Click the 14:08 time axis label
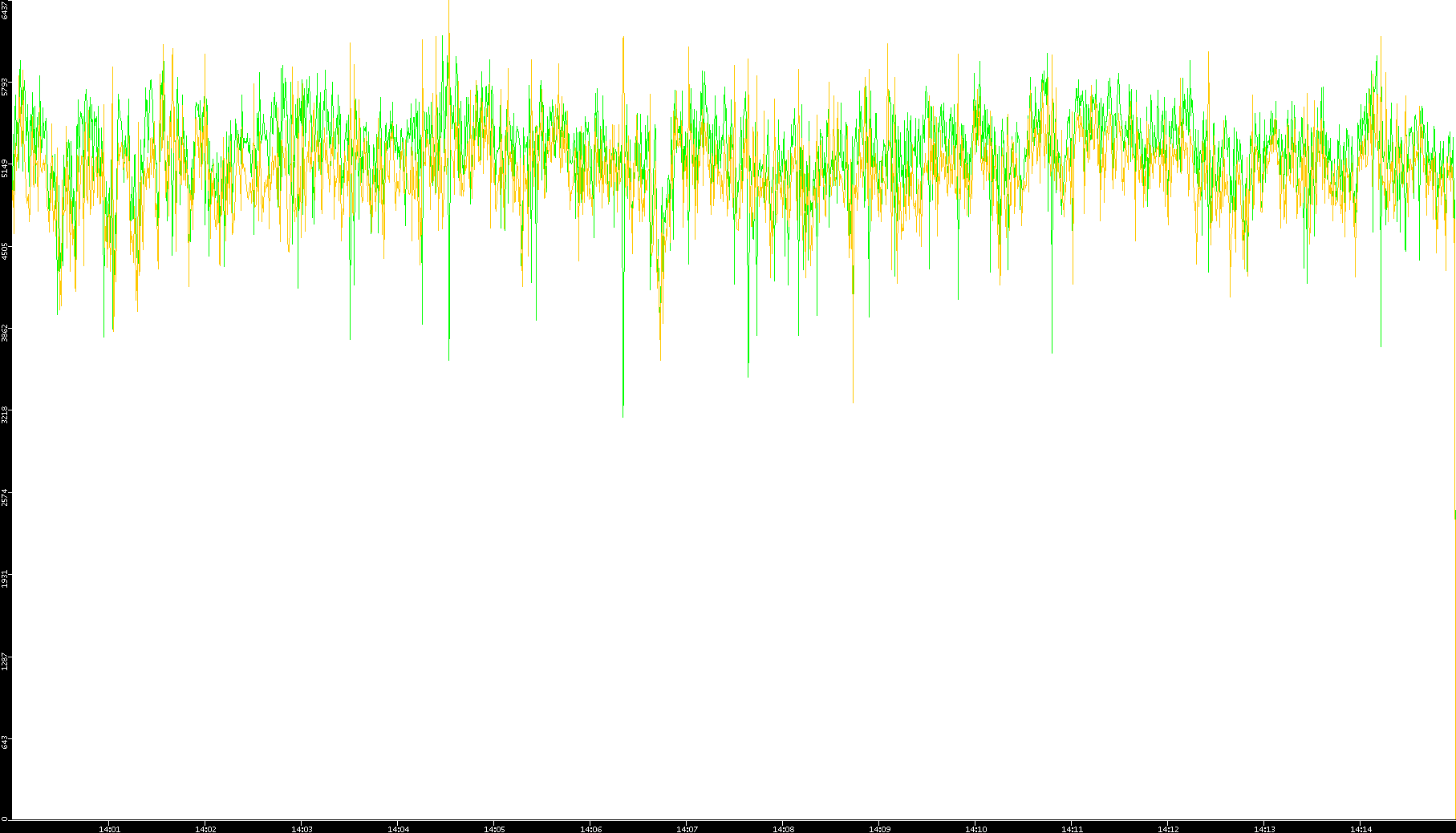This screenshot has width=1456, height=833. [x=783, y=829]
